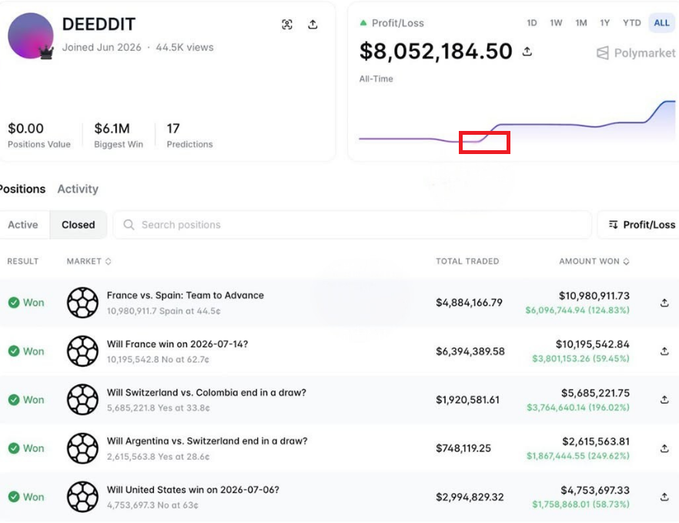Open the DEEDDIT profile avatar
The width and height of the screenshot is (679, 523).
pyautogui.click(x=31, y=36)
